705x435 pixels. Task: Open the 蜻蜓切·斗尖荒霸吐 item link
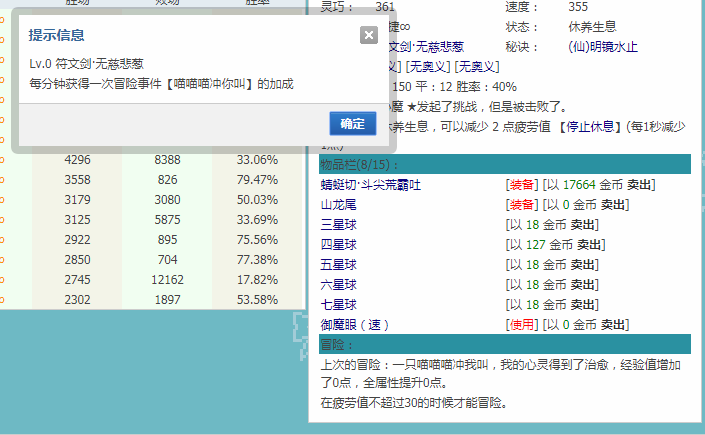point(370,185)
